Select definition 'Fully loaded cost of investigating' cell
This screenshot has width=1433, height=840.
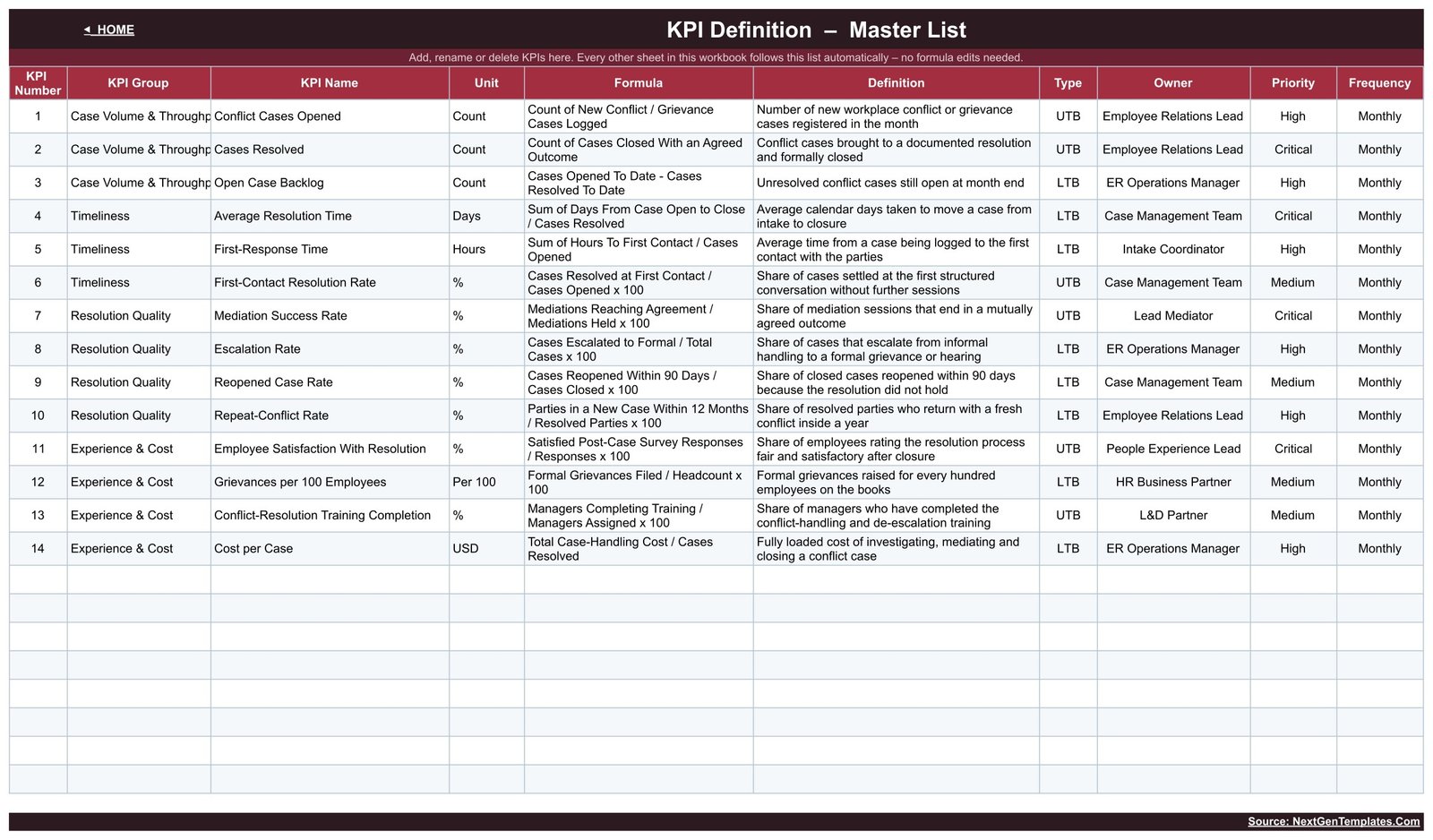(896, 548)
